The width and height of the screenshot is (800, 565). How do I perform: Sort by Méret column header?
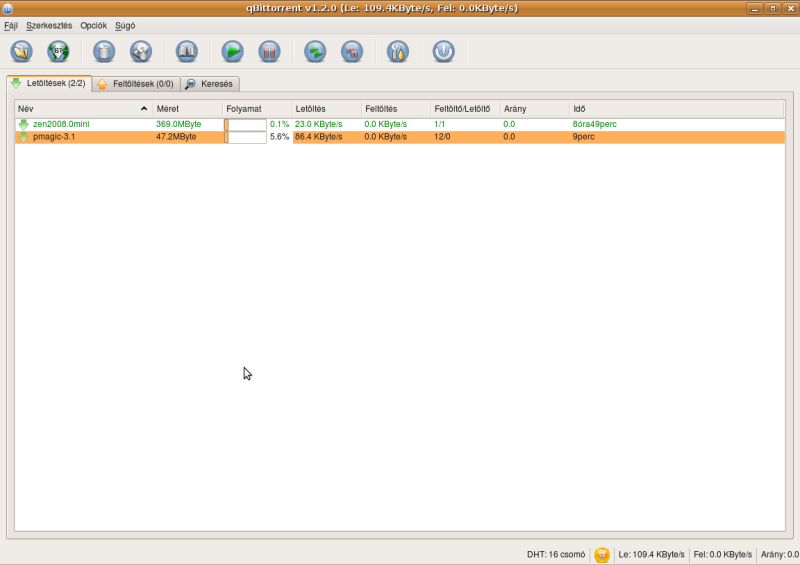pyautogui.click(x=187, y=109)
